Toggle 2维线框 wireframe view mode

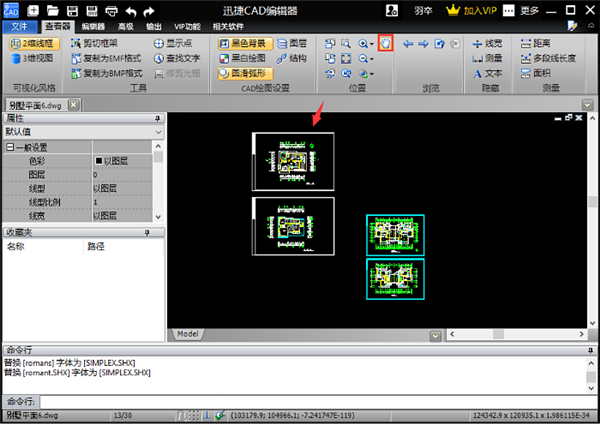(x=34, y=44)
